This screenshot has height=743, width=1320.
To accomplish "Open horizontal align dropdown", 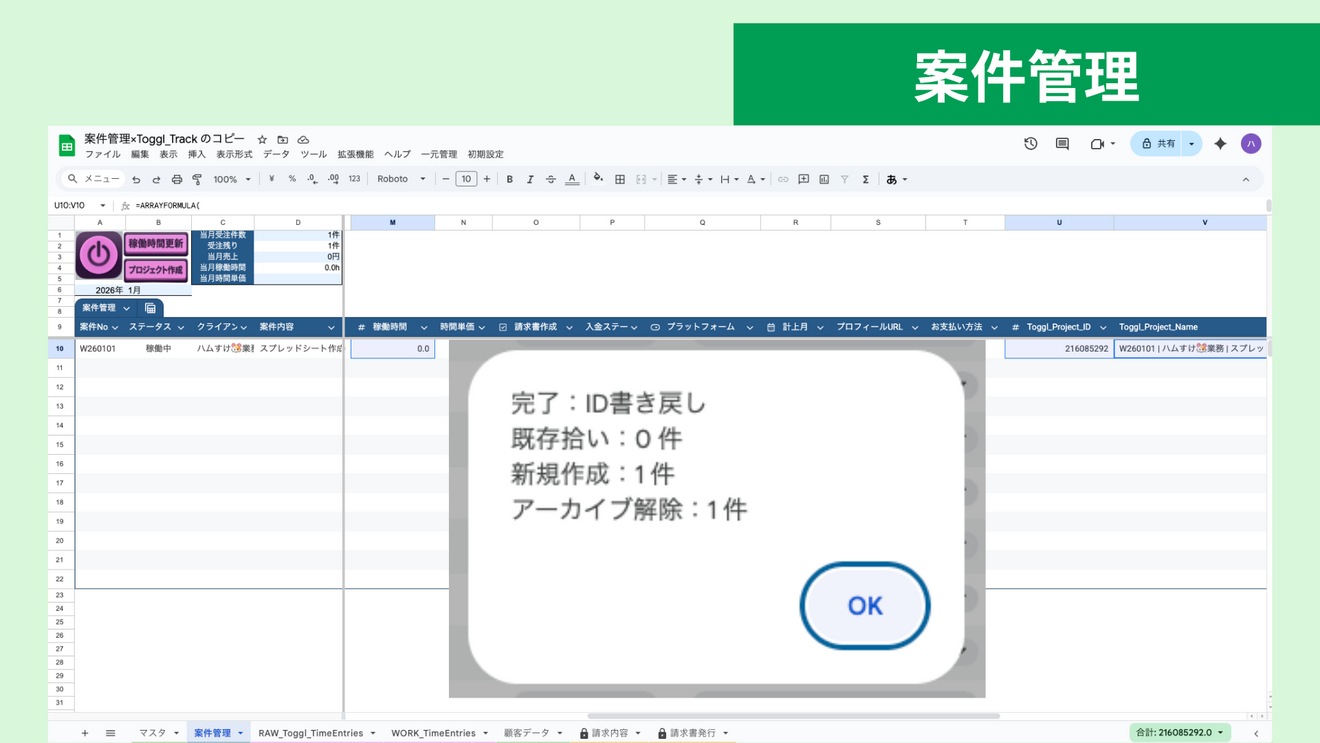I will point(676,180).
